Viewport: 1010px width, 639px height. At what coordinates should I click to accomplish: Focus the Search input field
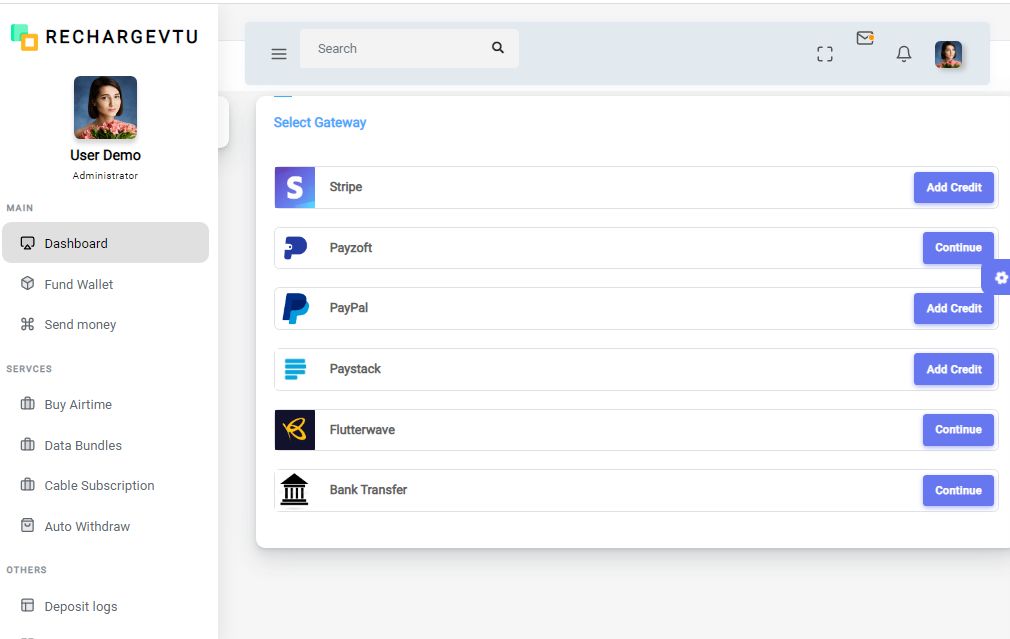click(409, 48)
